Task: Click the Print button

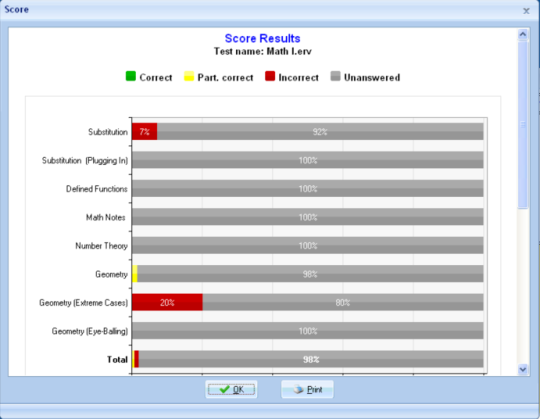Action: tap(307, 389)
